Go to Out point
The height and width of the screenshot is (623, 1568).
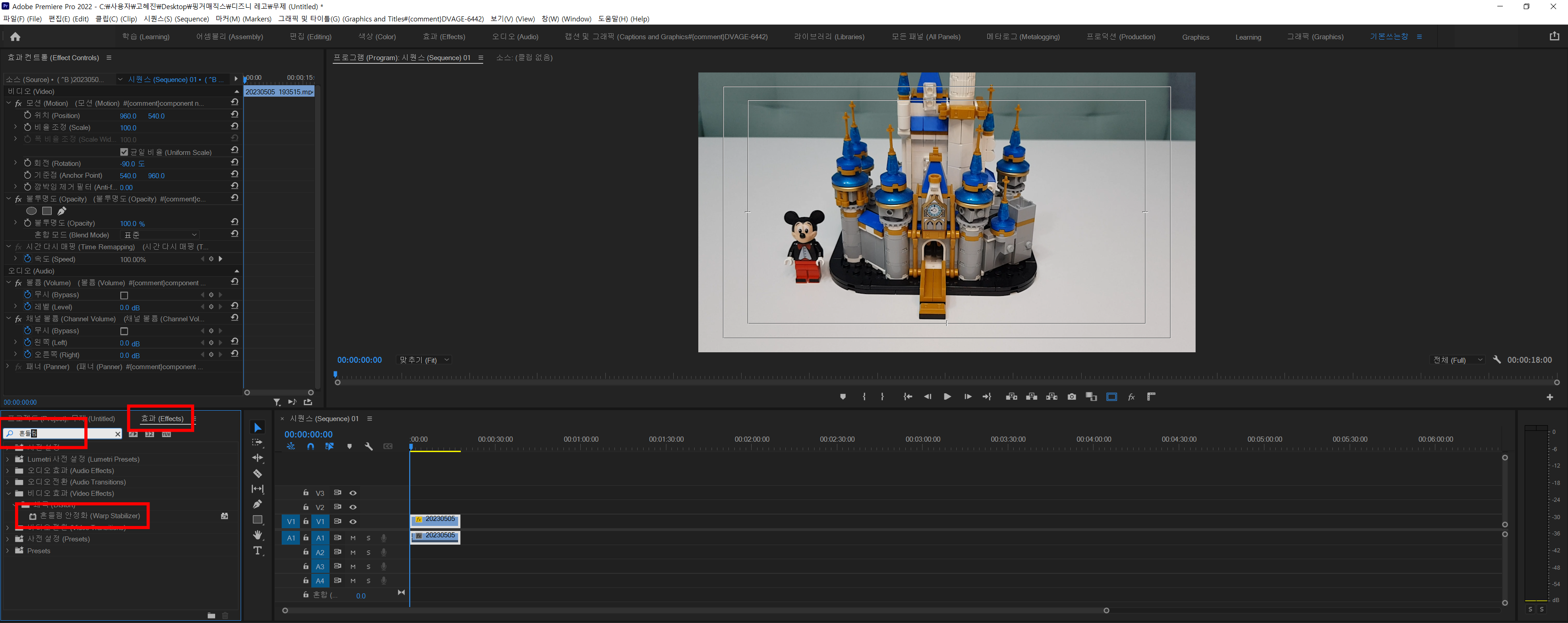tap(987, 396)
